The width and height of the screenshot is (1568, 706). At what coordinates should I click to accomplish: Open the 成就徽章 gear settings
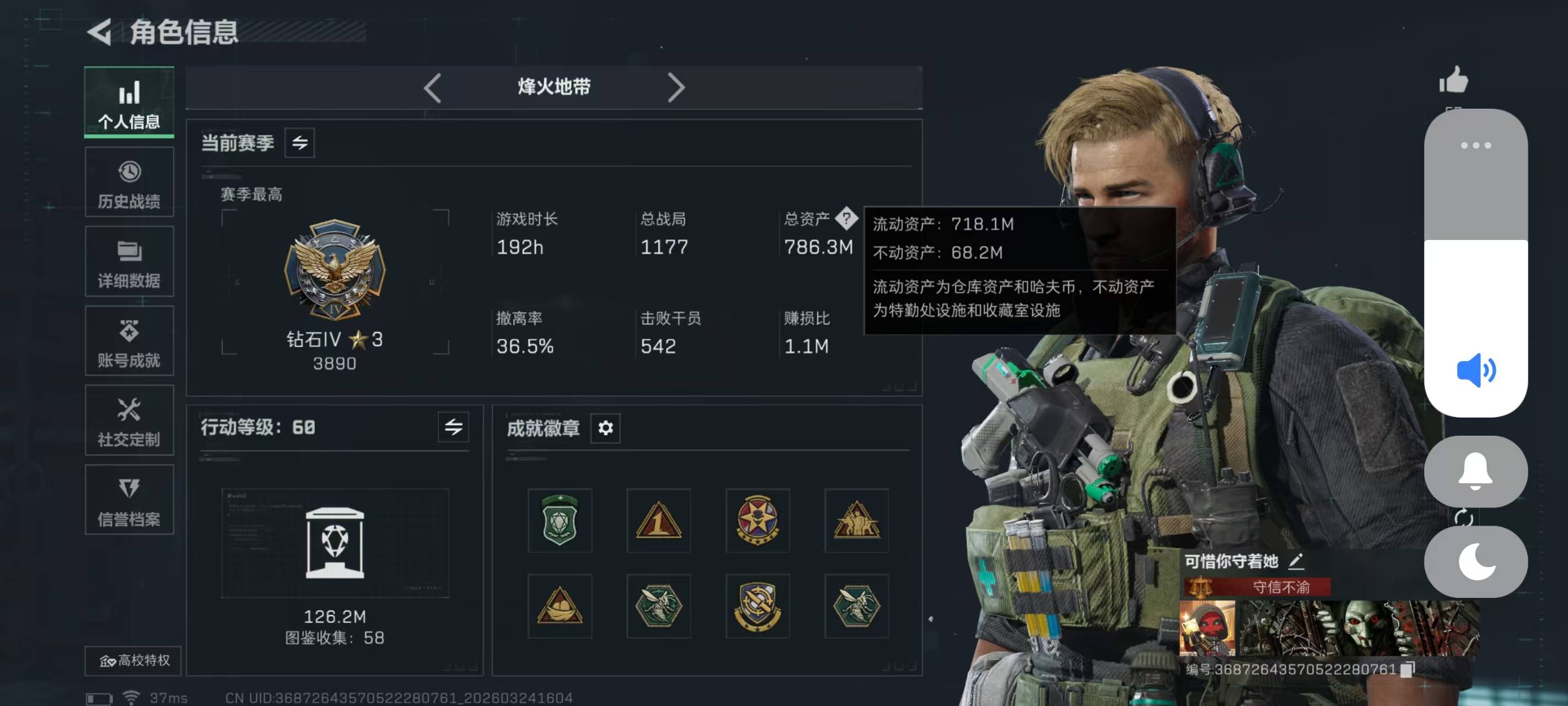tap(605, 428)
